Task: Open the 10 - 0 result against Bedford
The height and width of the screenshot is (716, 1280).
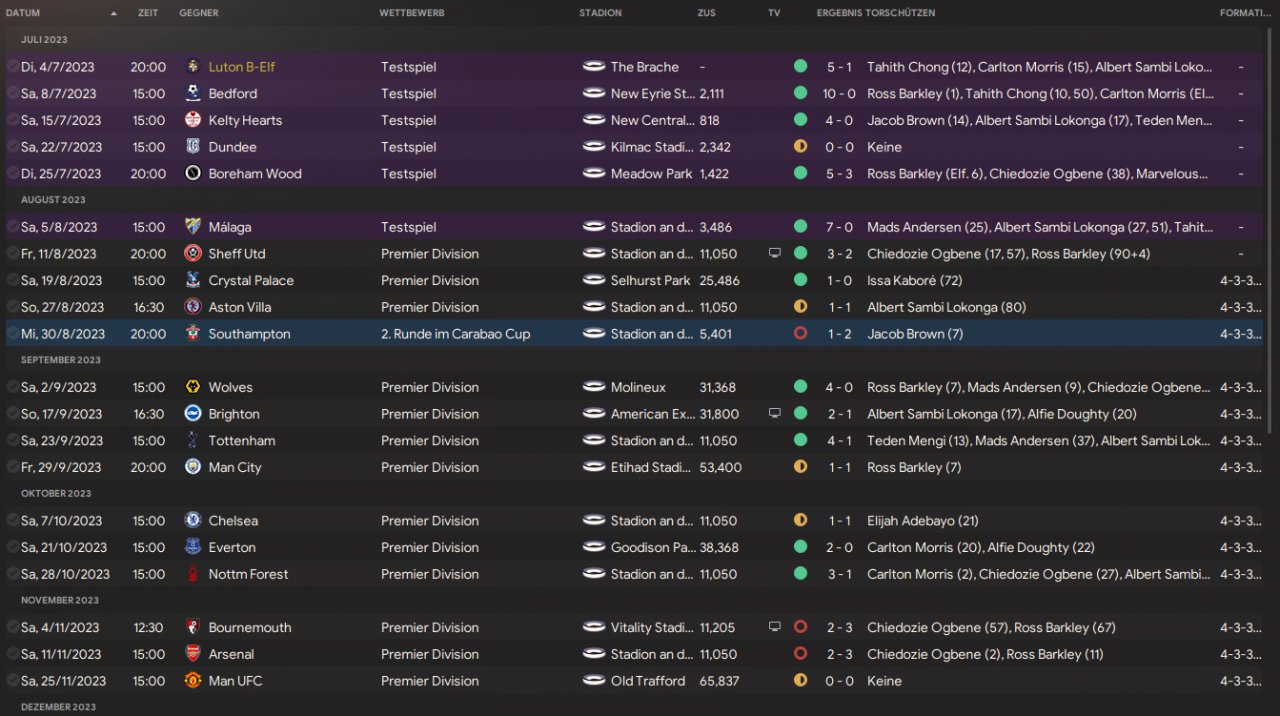Action: (839, 93)
